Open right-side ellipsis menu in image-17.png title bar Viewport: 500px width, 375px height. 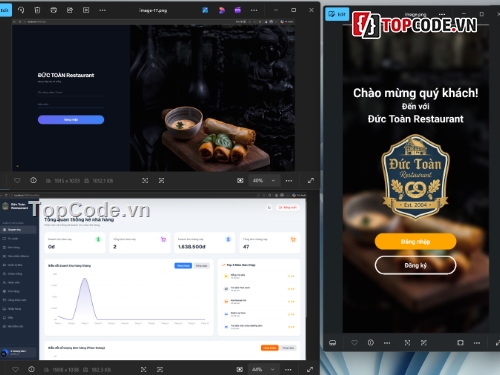254,10
